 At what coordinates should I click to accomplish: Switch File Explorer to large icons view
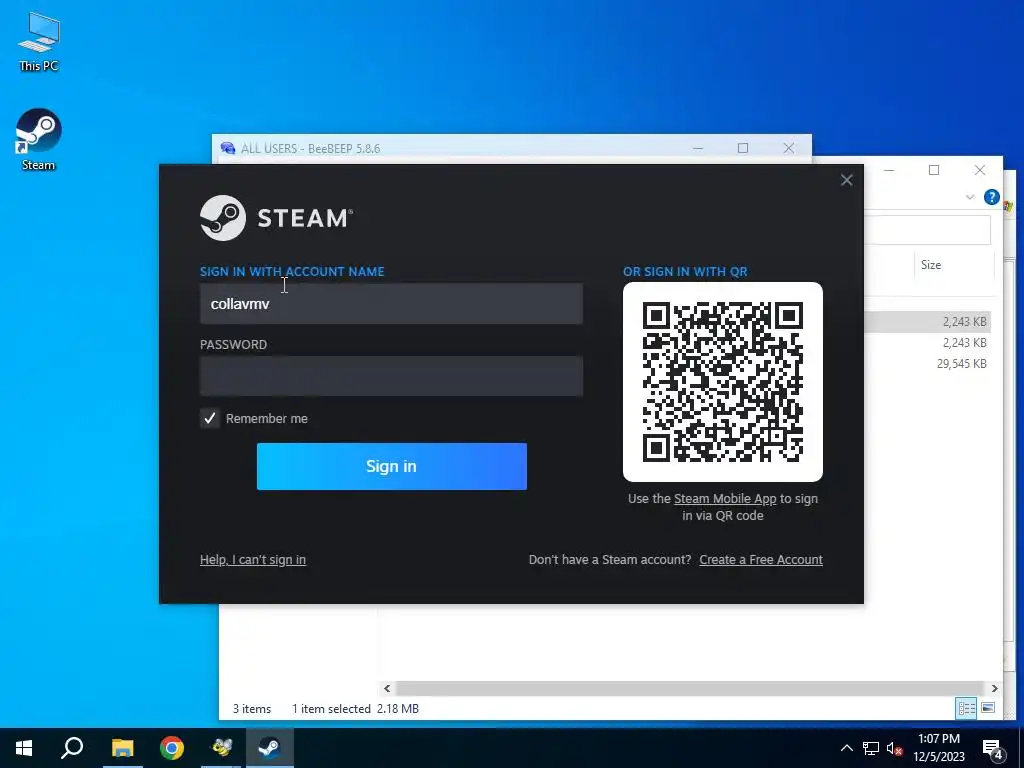pos(988,708)
